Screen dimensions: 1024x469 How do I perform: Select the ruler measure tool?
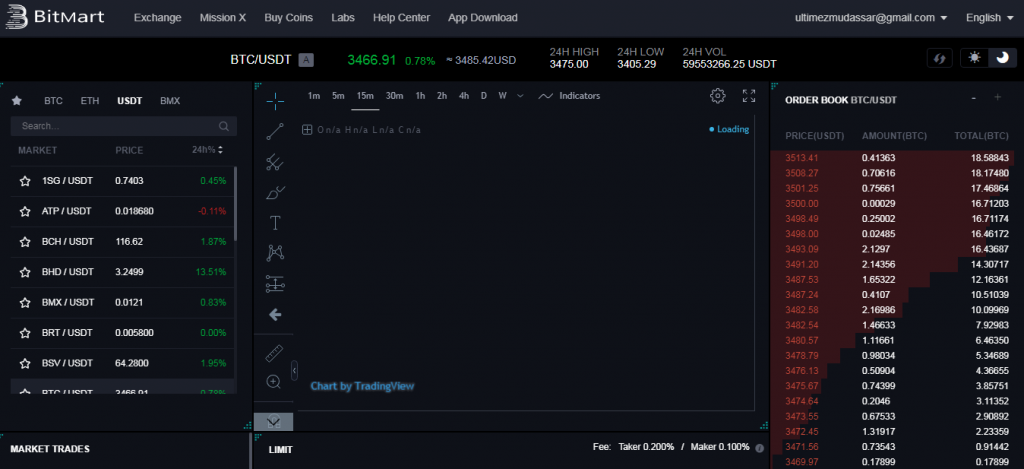tap(275, 354)
